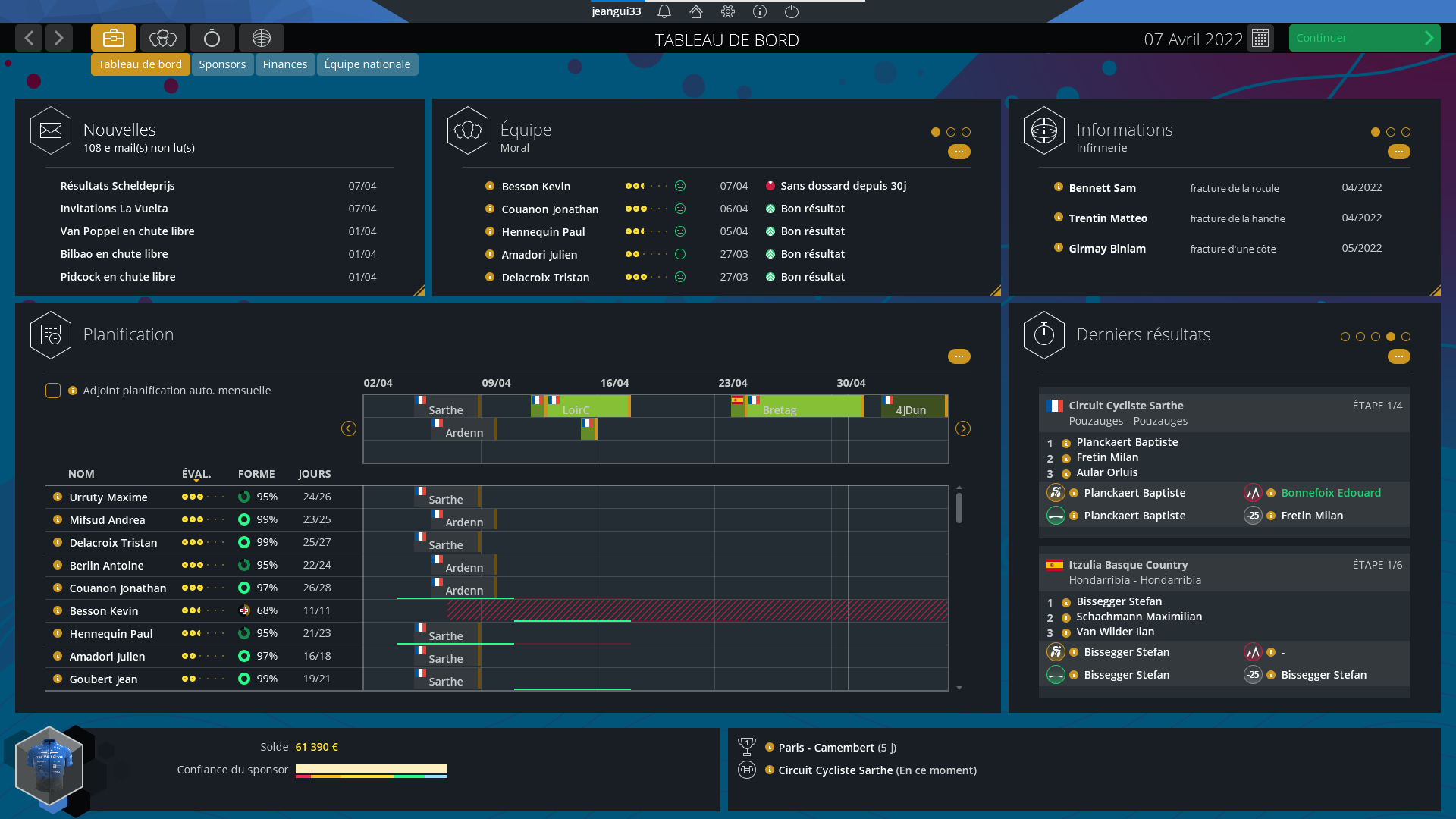Viewport: 1456px width, 819px height.
Task: Click info icon next to Bennett Sam
Action: coord(1059,187)
